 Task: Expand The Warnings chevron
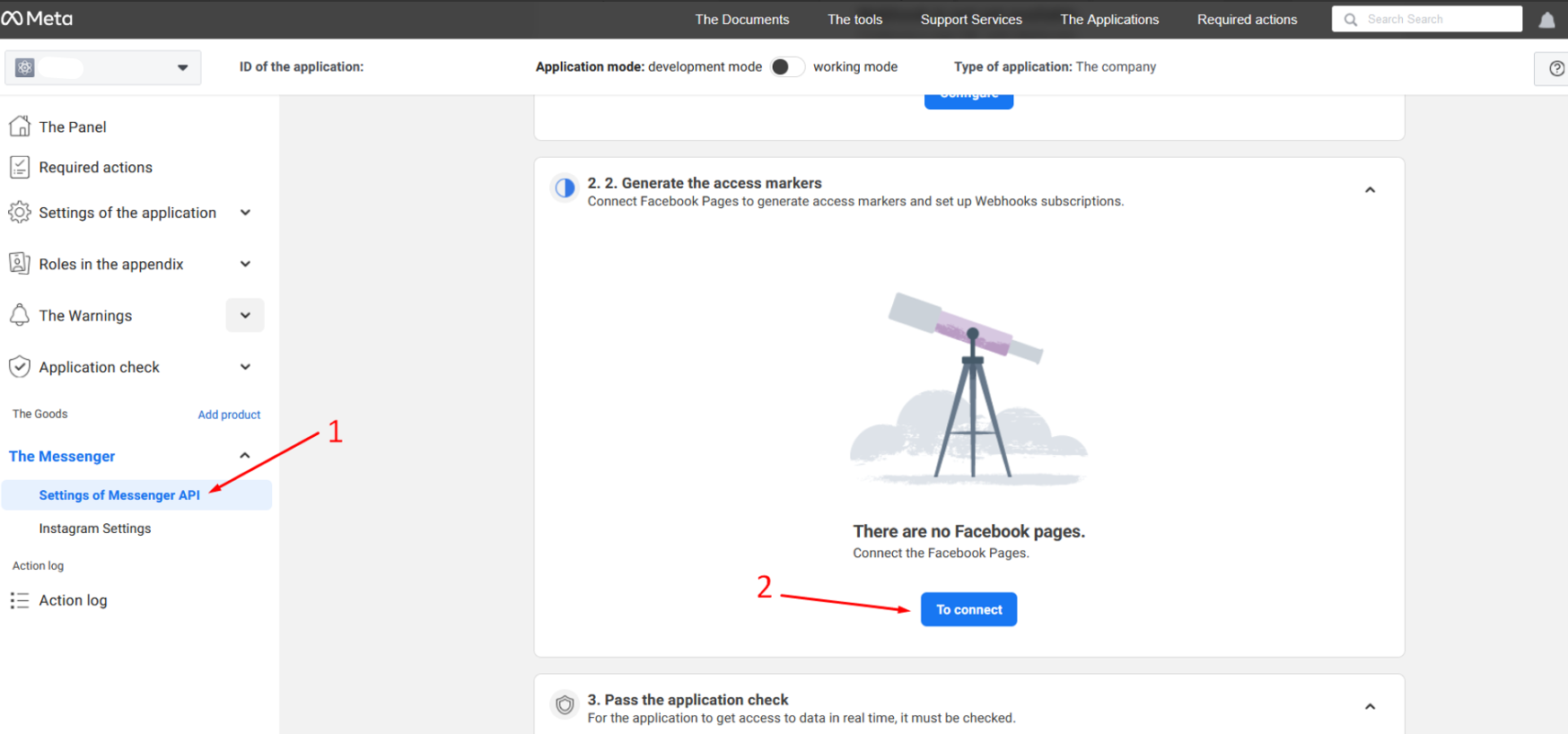[x=245, y=316]
